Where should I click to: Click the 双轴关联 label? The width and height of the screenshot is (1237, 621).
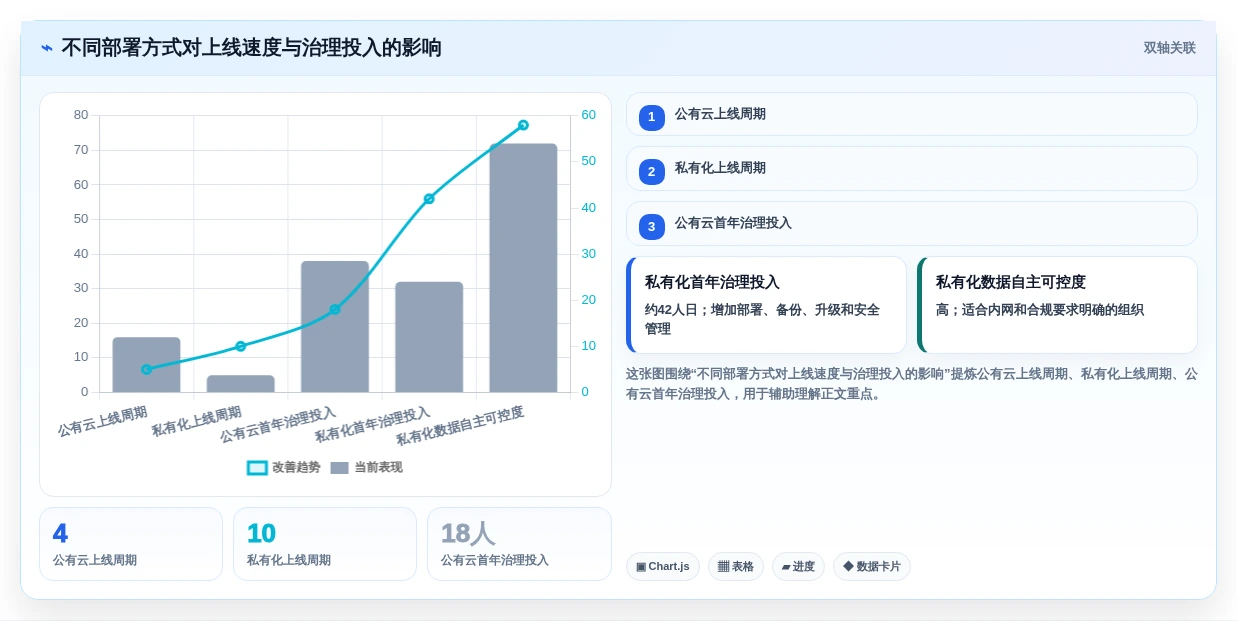(x=1169, y=48)
